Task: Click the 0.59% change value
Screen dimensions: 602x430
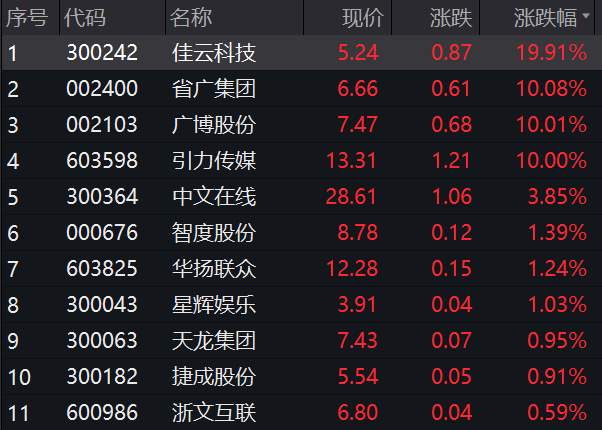Action: coord(557,412)
